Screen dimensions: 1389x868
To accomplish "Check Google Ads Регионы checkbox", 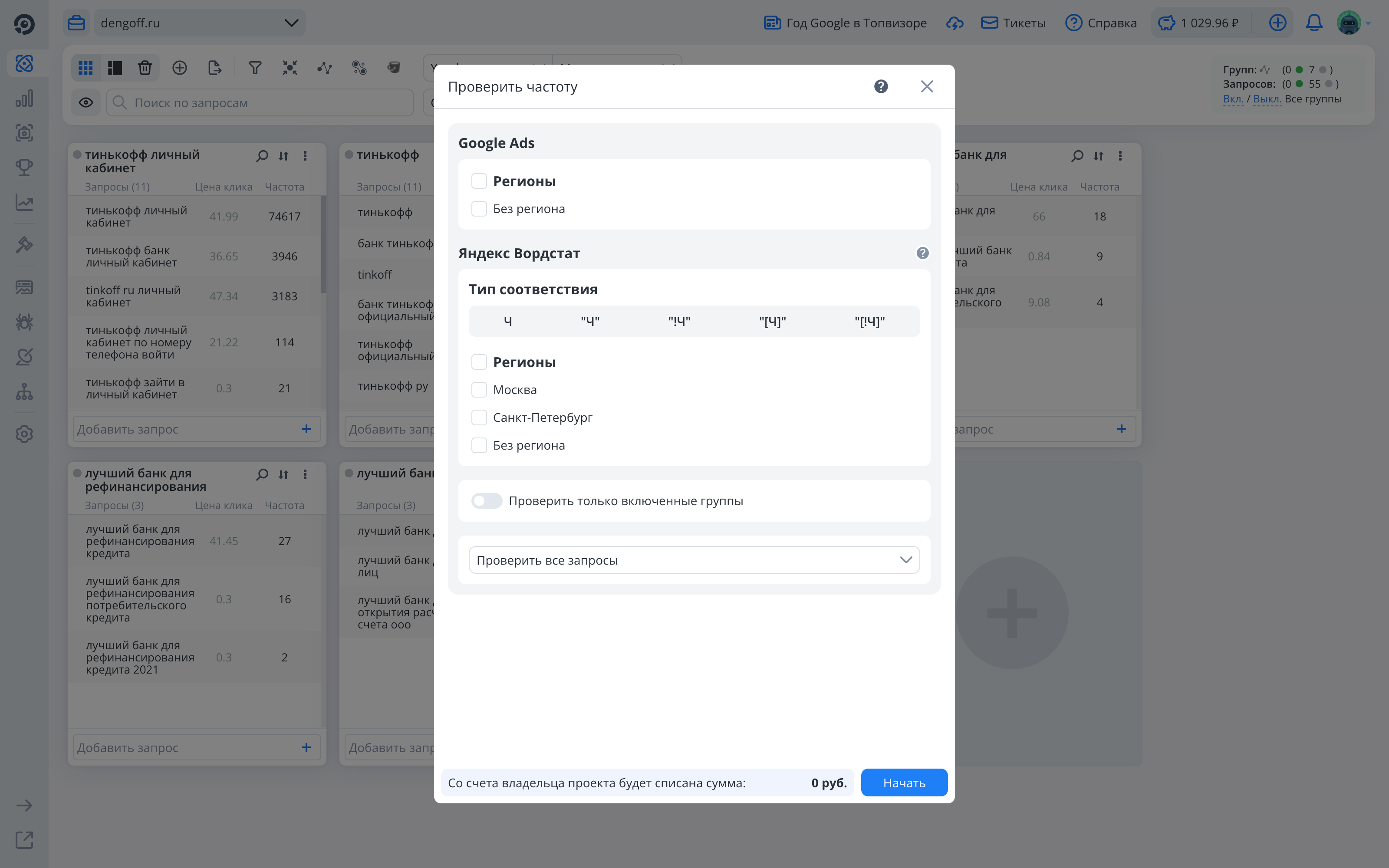I will coord(479,181).
